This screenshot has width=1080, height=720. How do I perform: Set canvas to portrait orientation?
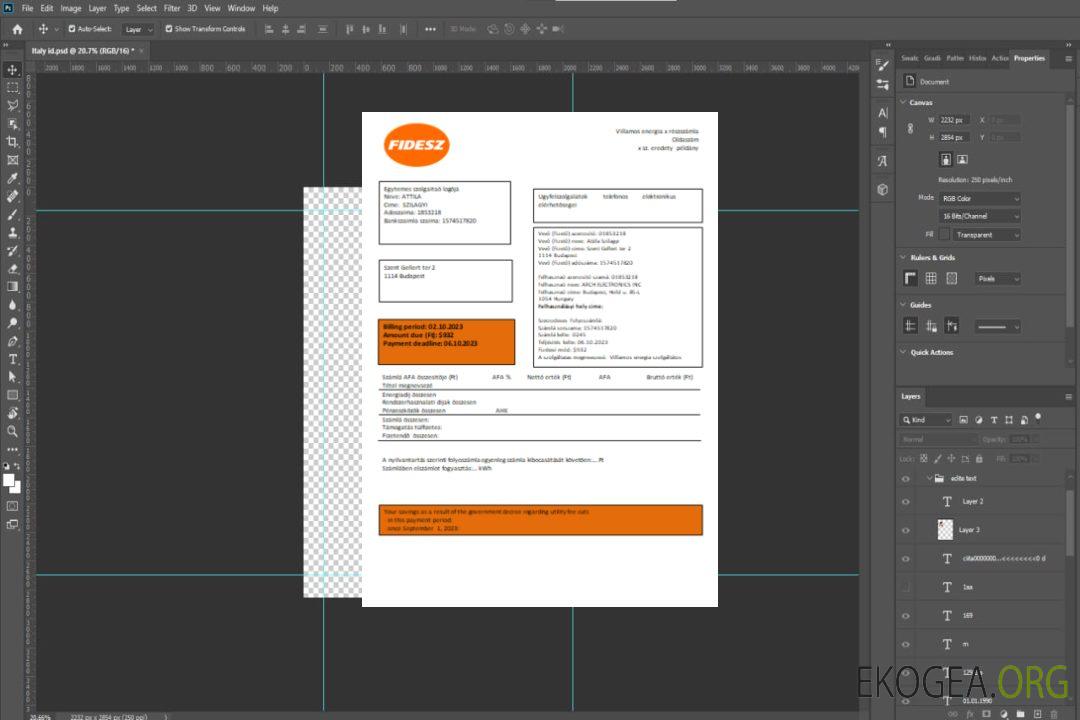point(946,160)
